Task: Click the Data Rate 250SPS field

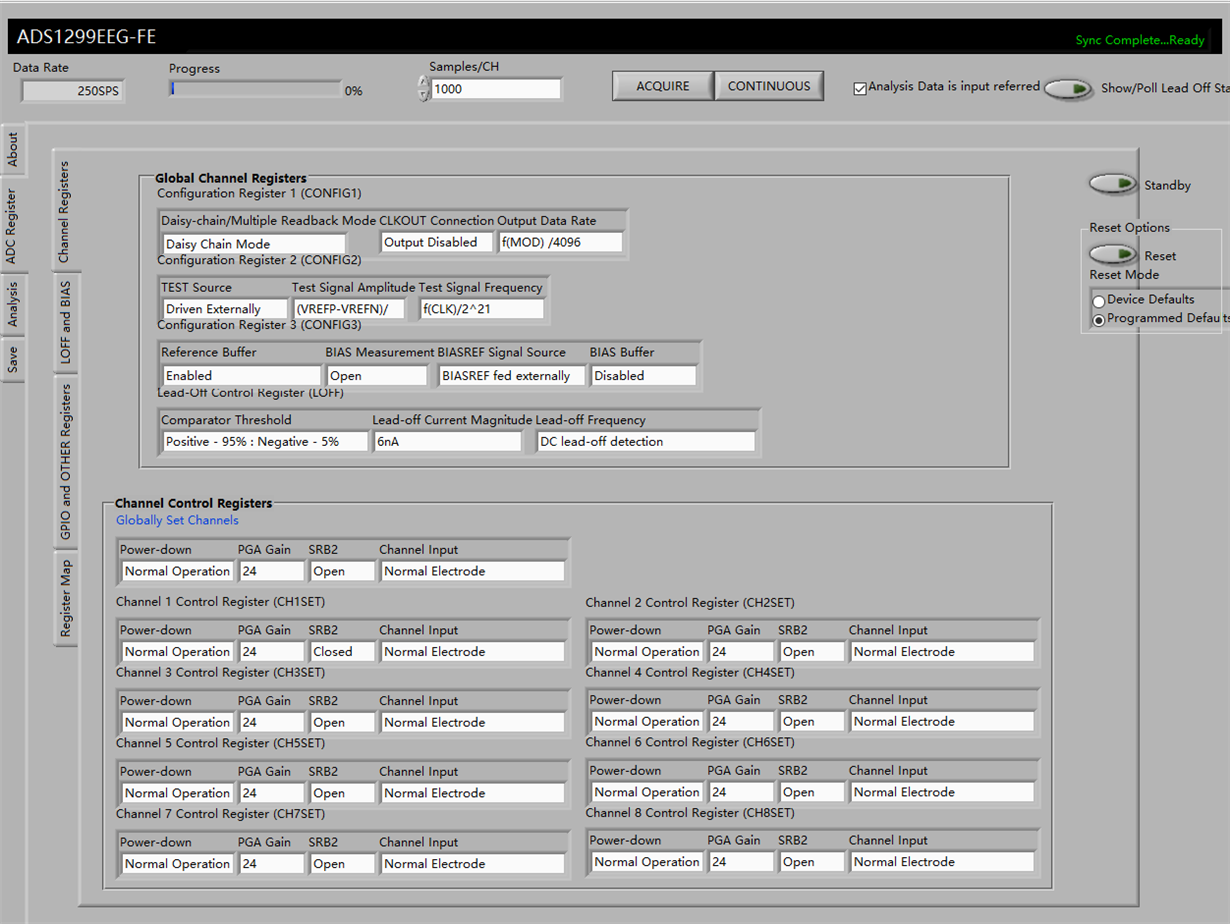Action: click(x=72, y=91)
